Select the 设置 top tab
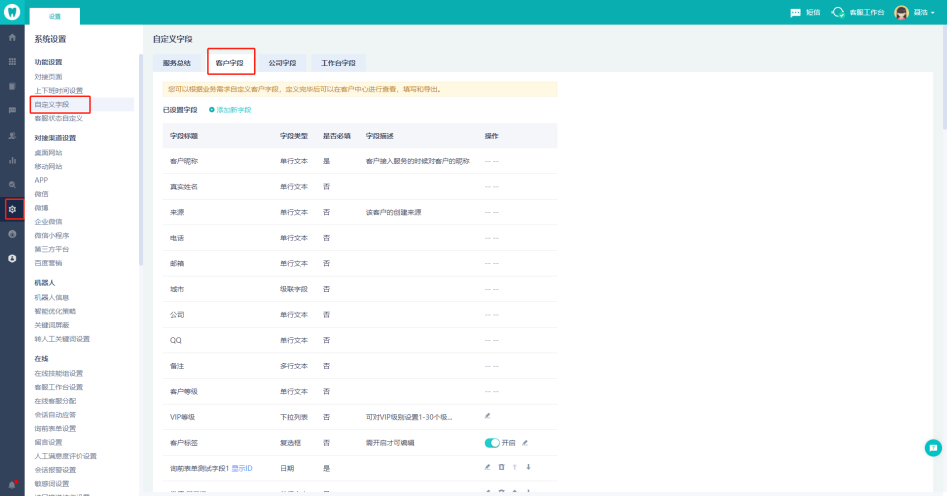The width and height of the screenshot is (947, 496). [54, 16]
